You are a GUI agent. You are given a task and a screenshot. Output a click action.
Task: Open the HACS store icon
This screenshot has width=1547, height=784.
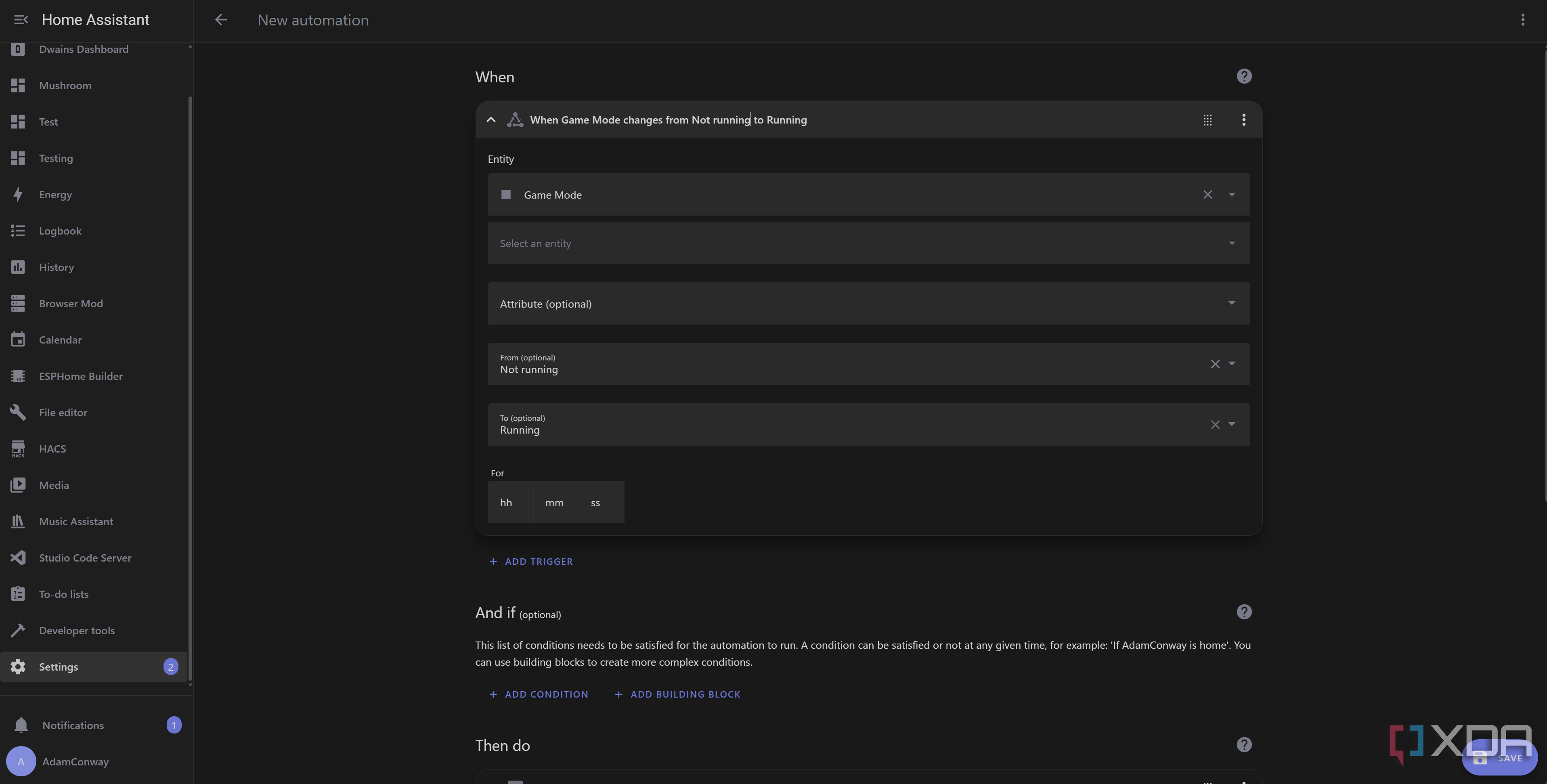pos(18,449)
